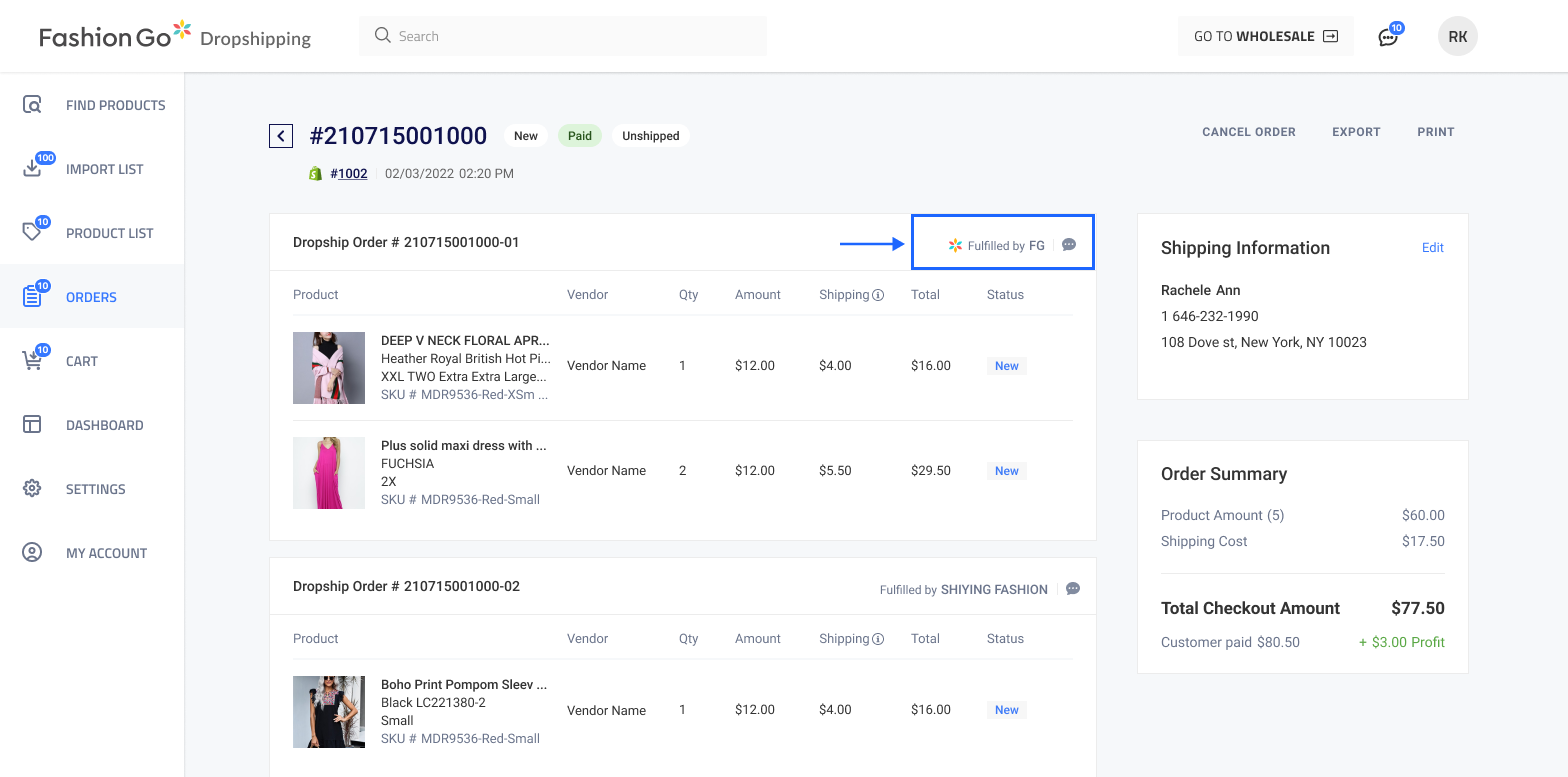
Task: Click the RK user avatar
Action: 1457,36
